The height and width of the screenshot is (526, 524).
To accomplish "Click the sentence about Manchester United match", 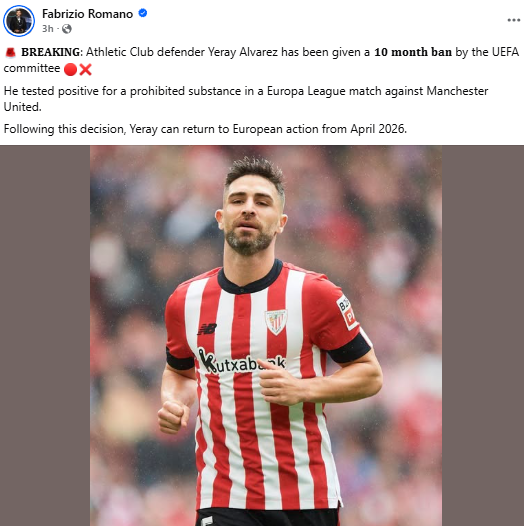I will (246, 99).
